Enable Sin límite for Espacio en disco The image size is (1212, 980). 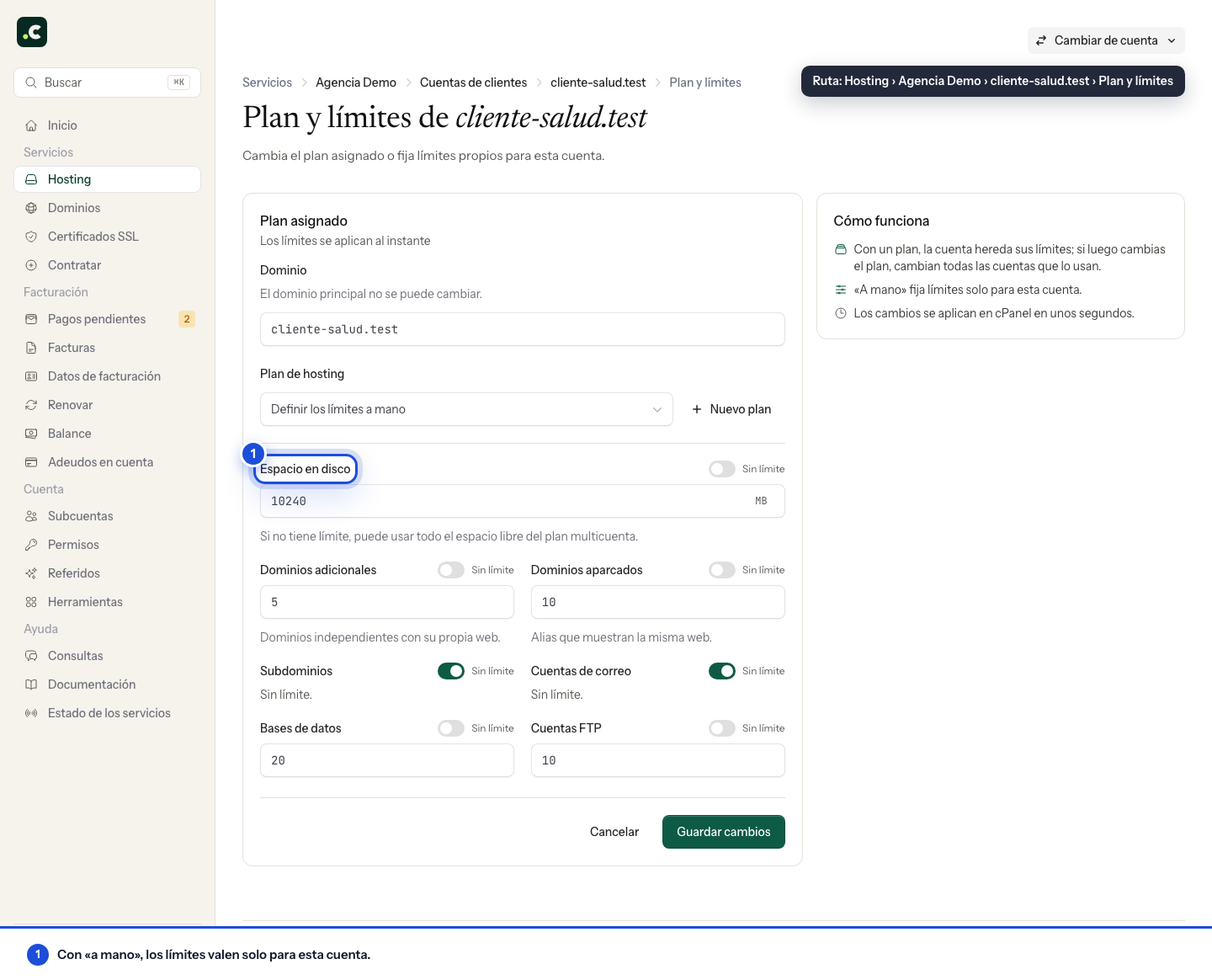click(722, 469)
